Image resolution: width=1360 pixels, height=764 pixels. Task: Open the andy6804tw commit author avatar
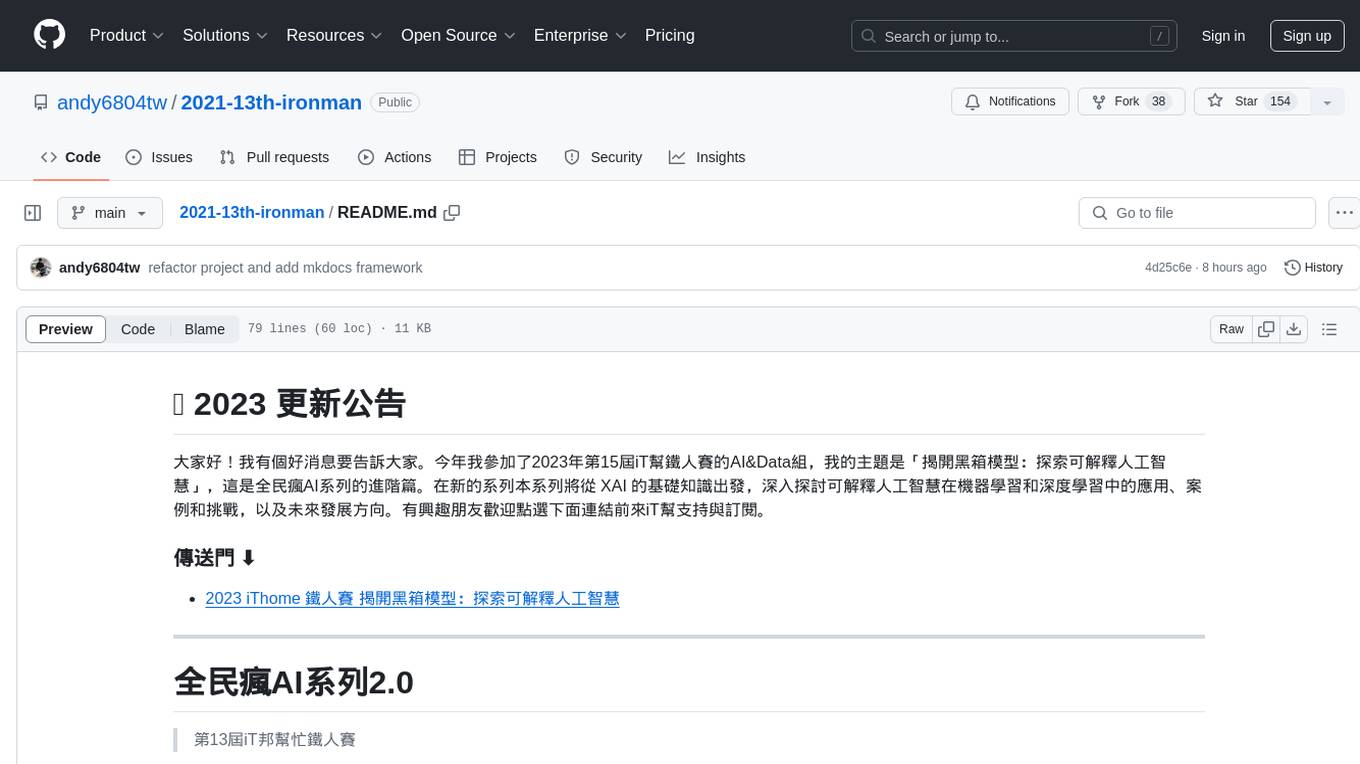[41, 268]
